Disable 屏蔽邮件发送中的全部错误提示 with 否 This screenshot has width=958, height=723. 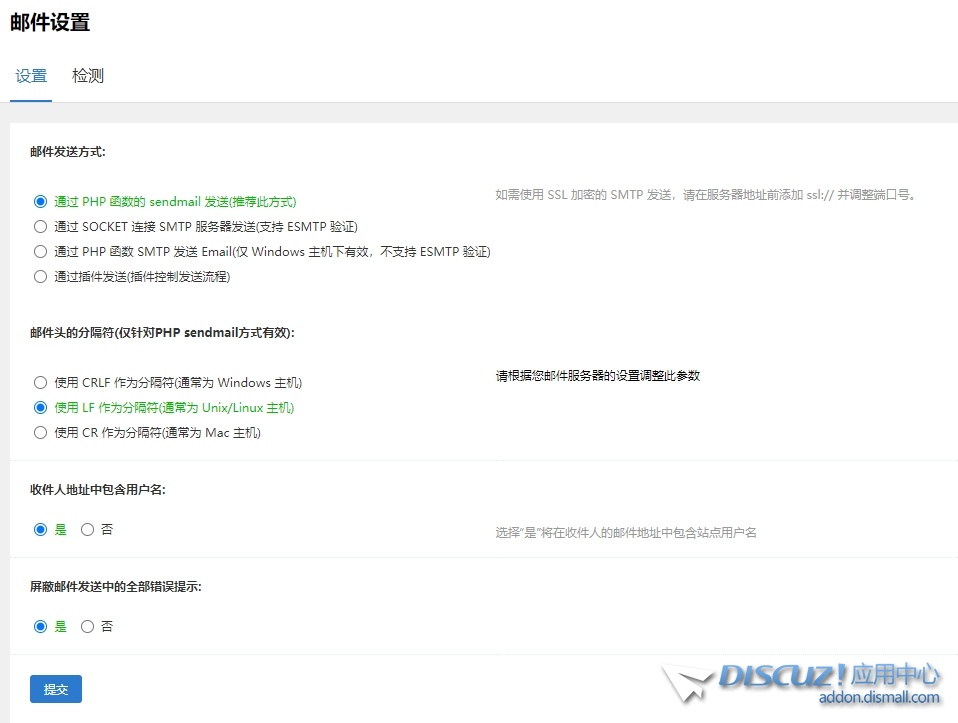(x=87, y=626)
